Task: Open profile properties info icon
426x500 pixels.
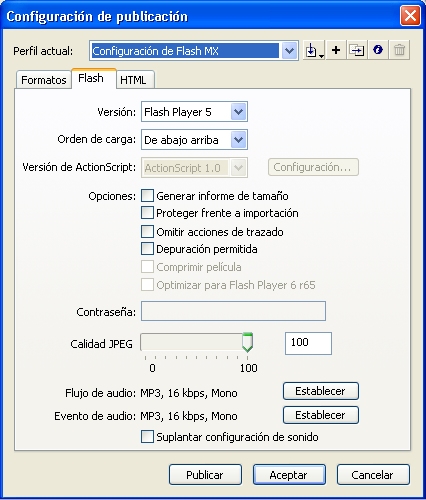Action: click(x=378, y=50)
